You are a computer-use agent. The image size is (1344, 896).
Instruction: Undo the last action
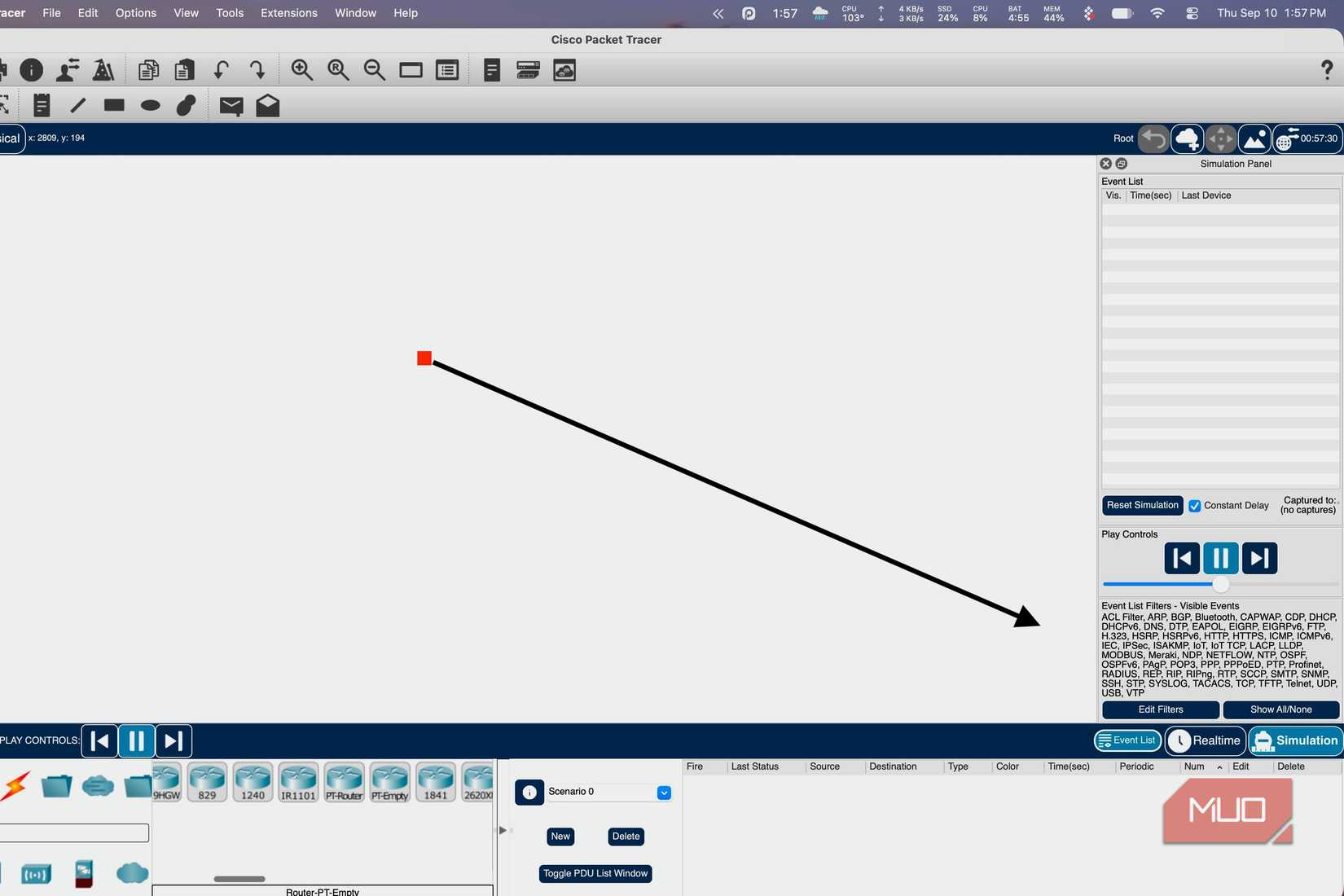221,70
